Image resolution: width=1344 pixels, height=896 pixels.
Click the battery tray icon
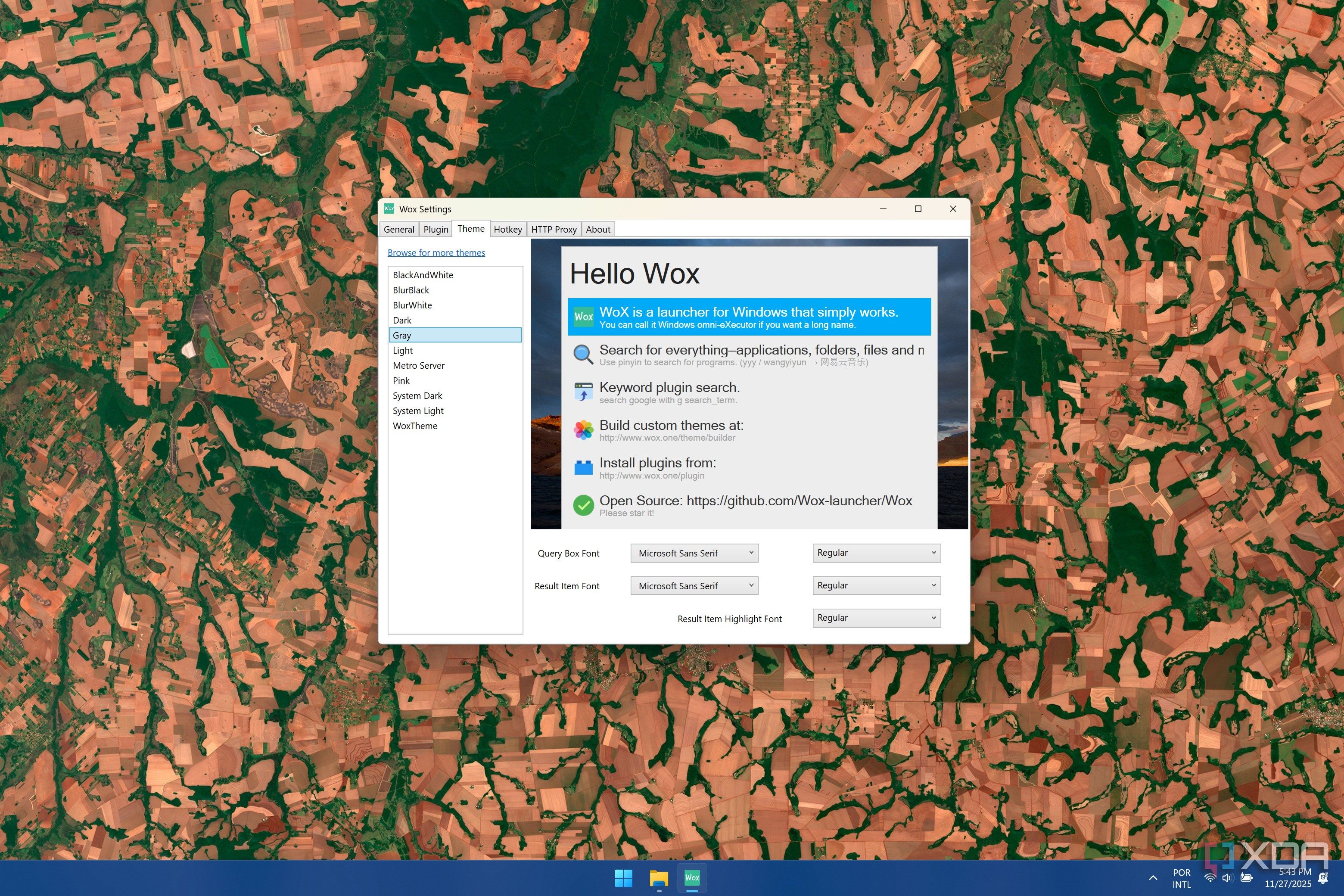point(1246,878)
